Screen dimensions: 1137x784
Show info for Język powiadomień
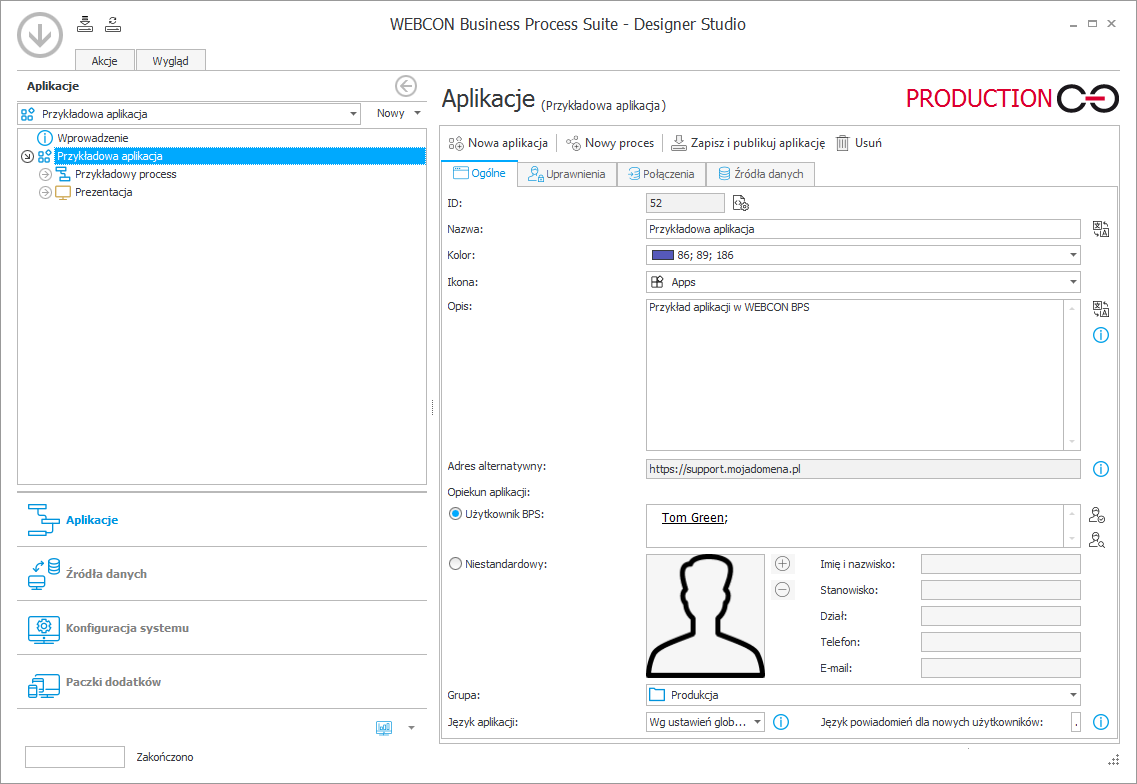click(1101, 722)
